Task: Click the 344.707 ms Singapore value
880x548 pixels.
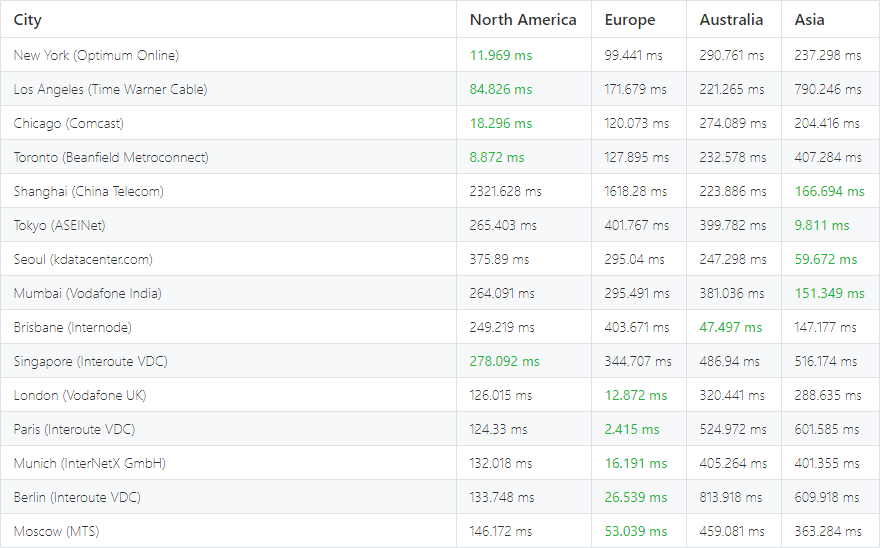Action: (x=638, y=361)
